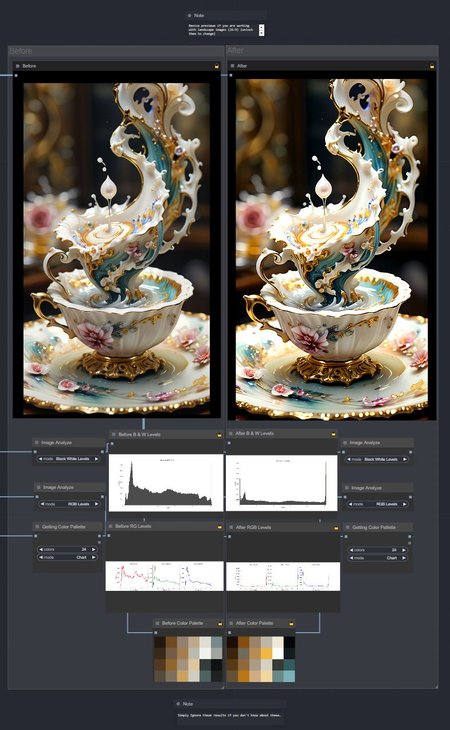Viewport: 450px width, 730px height.
Task: Click lock icon on After image node
Action: coord(432,66)
